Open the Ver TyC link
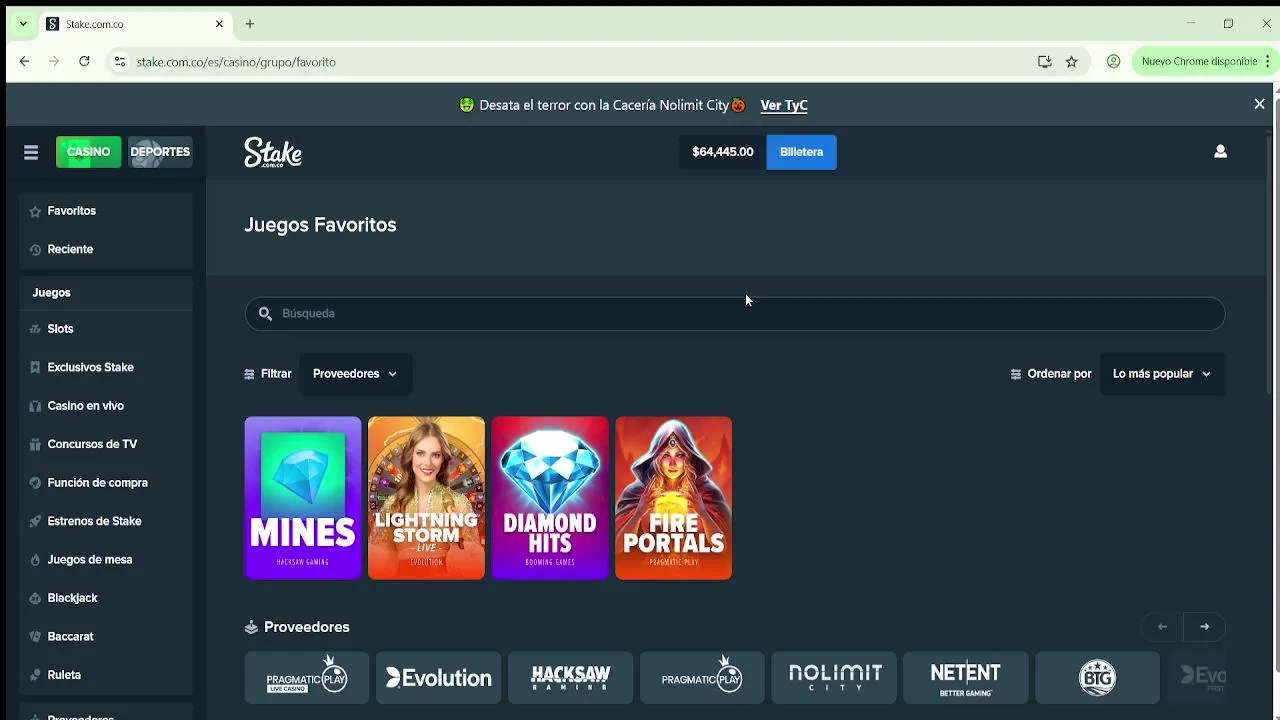Image resolution: width=1280 pixels, height=720 pixels. 784,105
